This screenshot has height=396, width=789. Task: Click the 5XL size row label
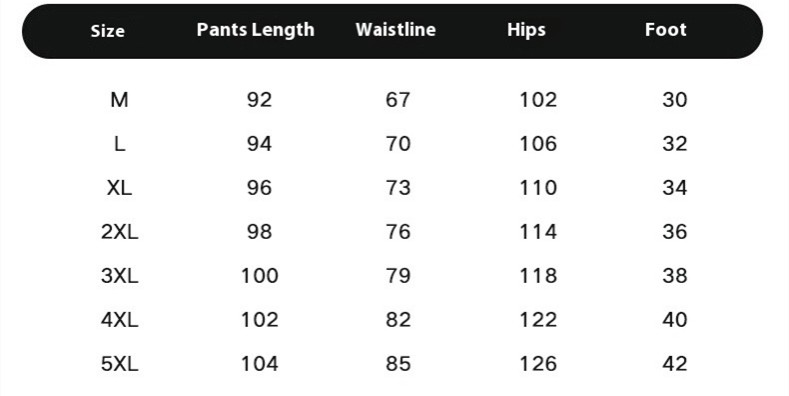(119, 364)
